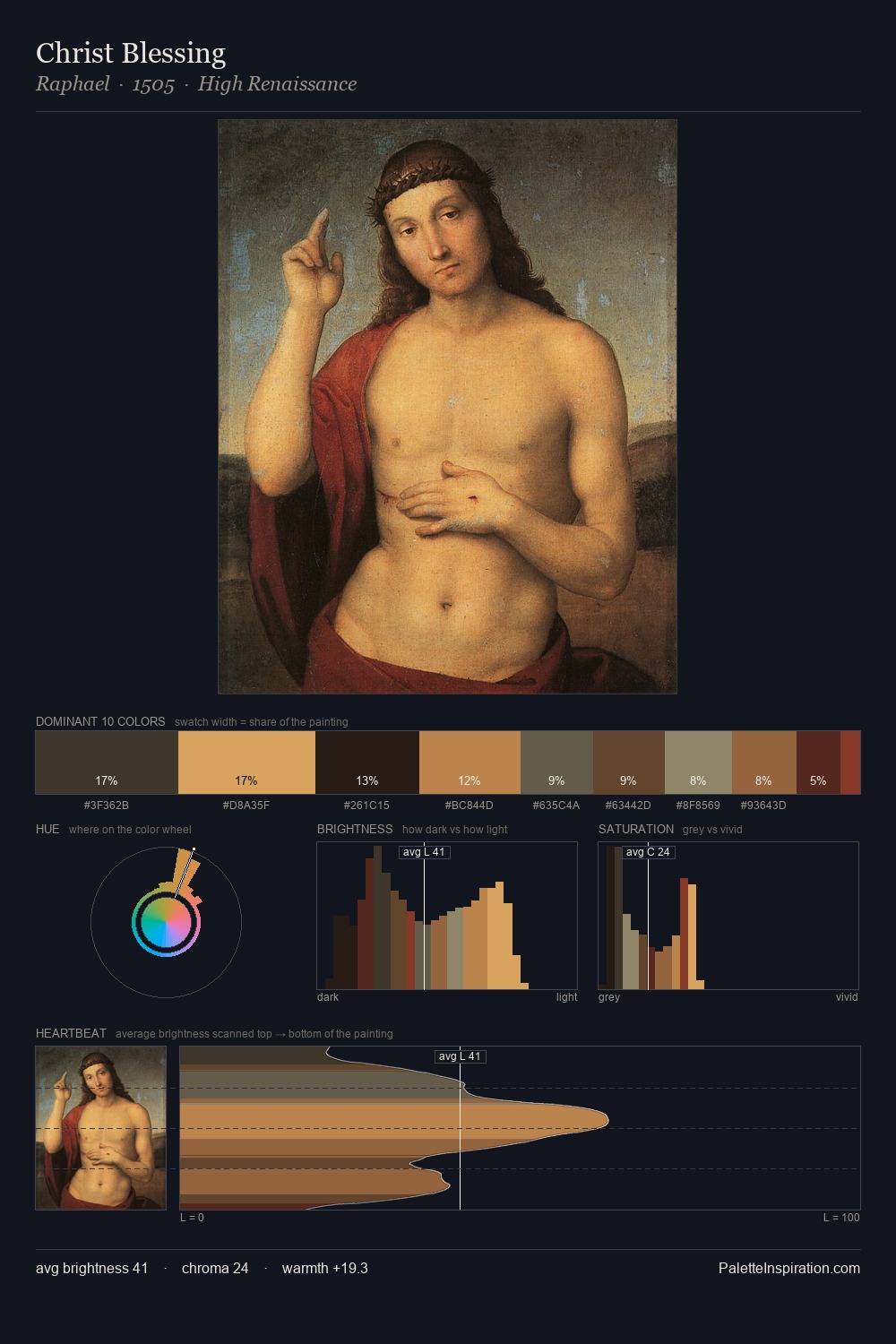The height and width of the screenshot is (1344, 896).
Task: Open the PaletteInspiration.com link
Action: pyautogui.click(x=789, y=1268)
